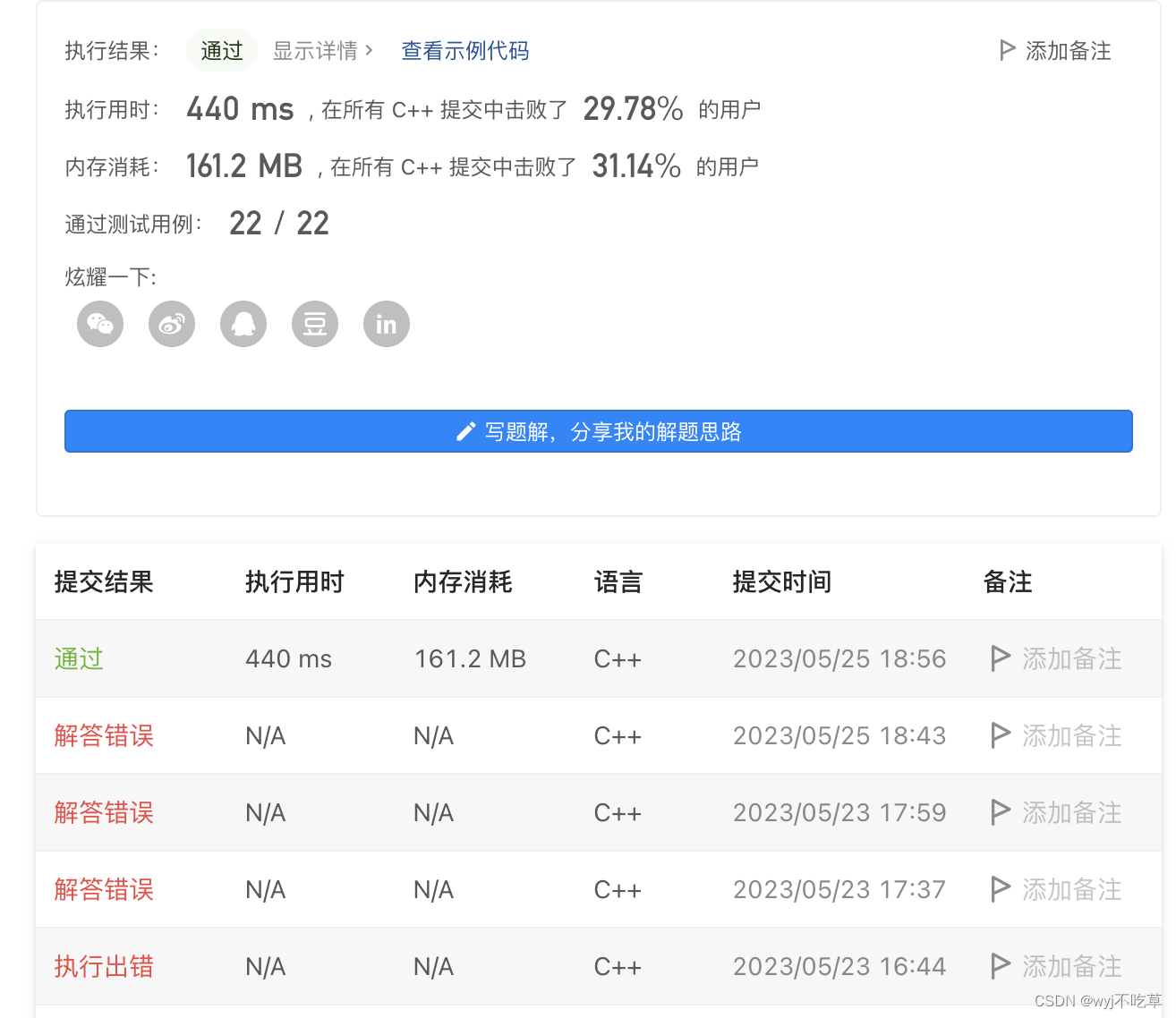Image resolution: width=1176 pixels, height=1018 pixels.
Task: Open the green 通过 submission record
Action: pyautogui.click(x=79, y=659)
